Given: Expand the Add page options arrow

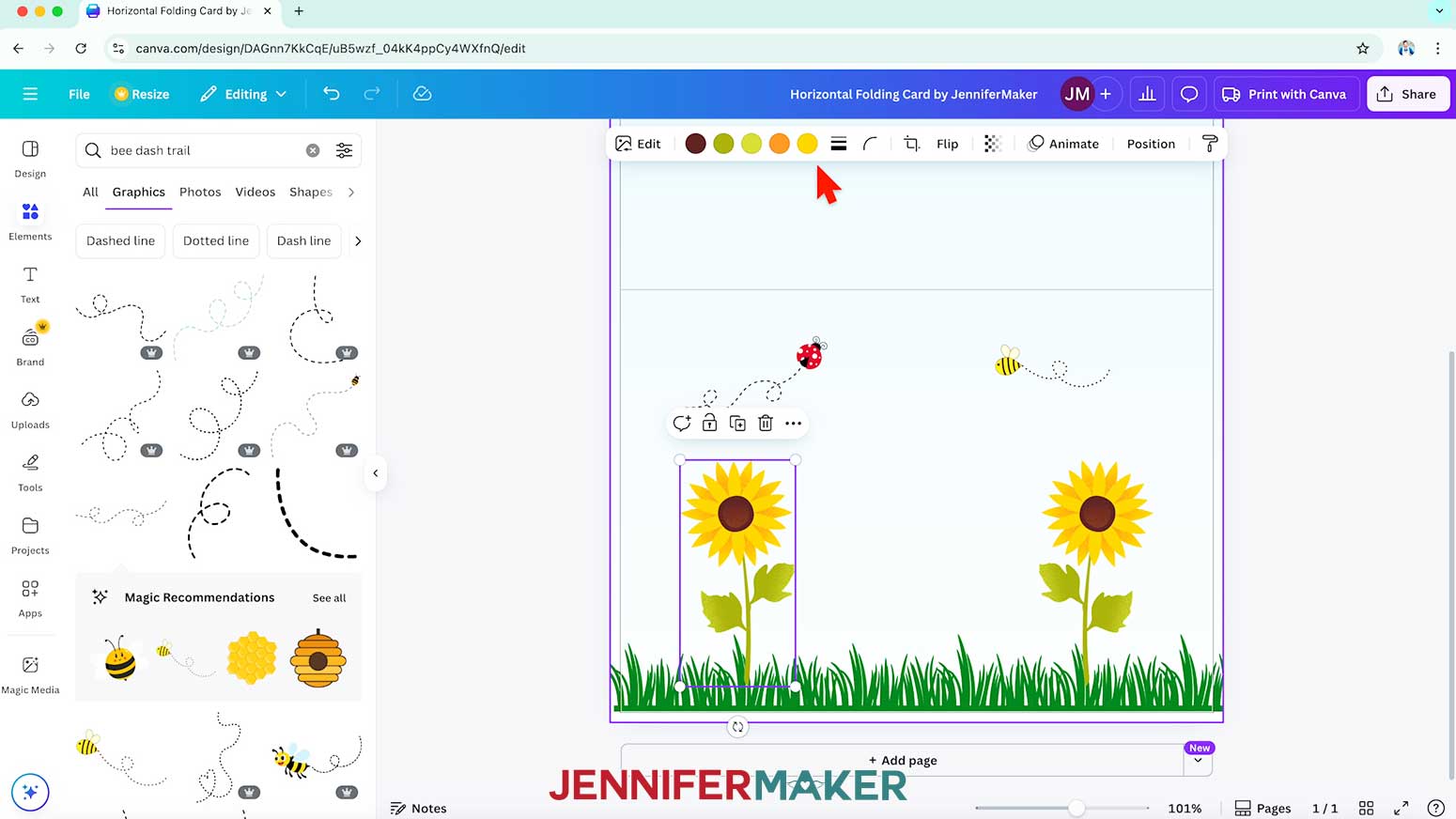Looking at the screenshot, I should click(1198, 761).
